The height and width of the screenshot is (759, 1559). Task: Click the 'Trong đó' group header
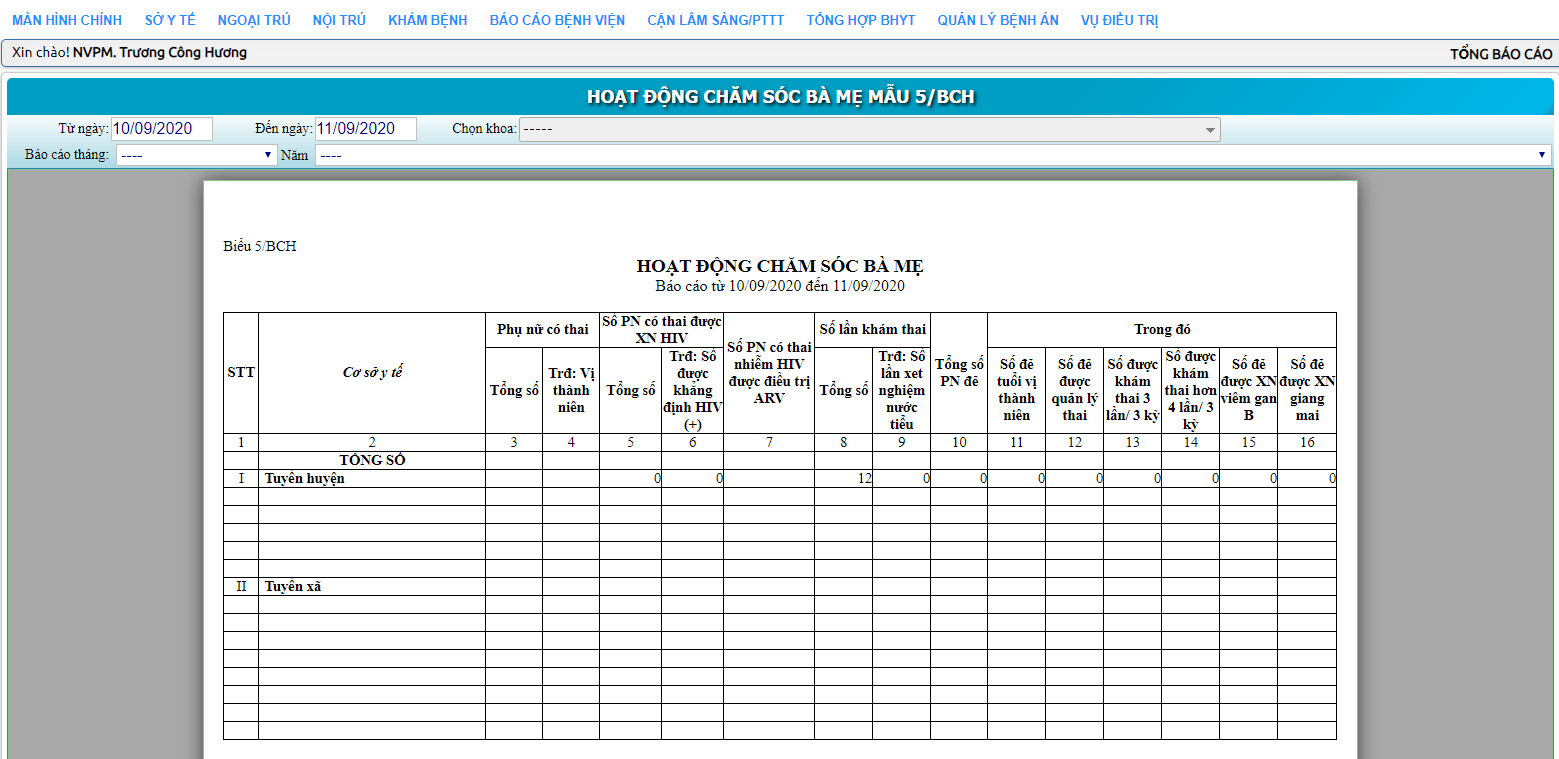1162,330
